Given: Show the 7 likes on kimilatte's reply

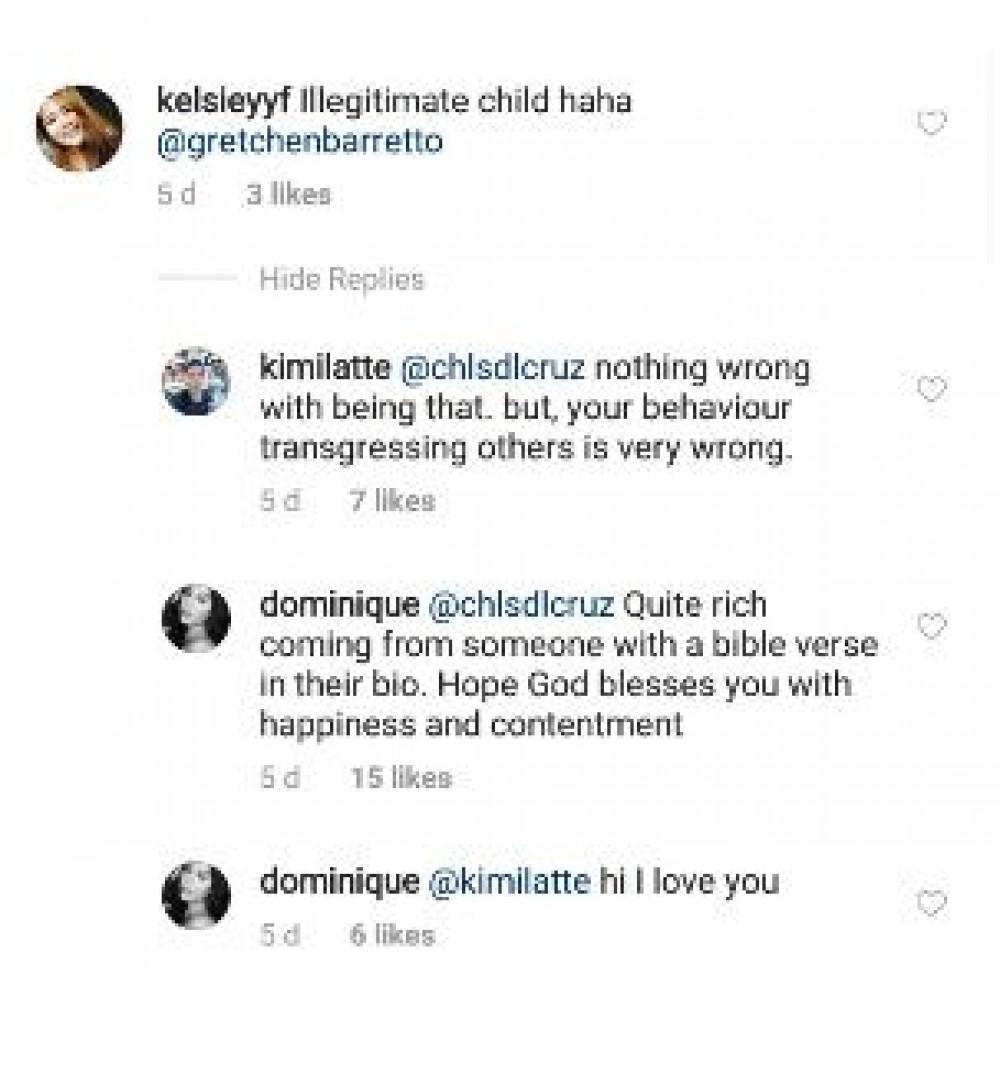Looking at the screenshot, I should tap(391, 501).
